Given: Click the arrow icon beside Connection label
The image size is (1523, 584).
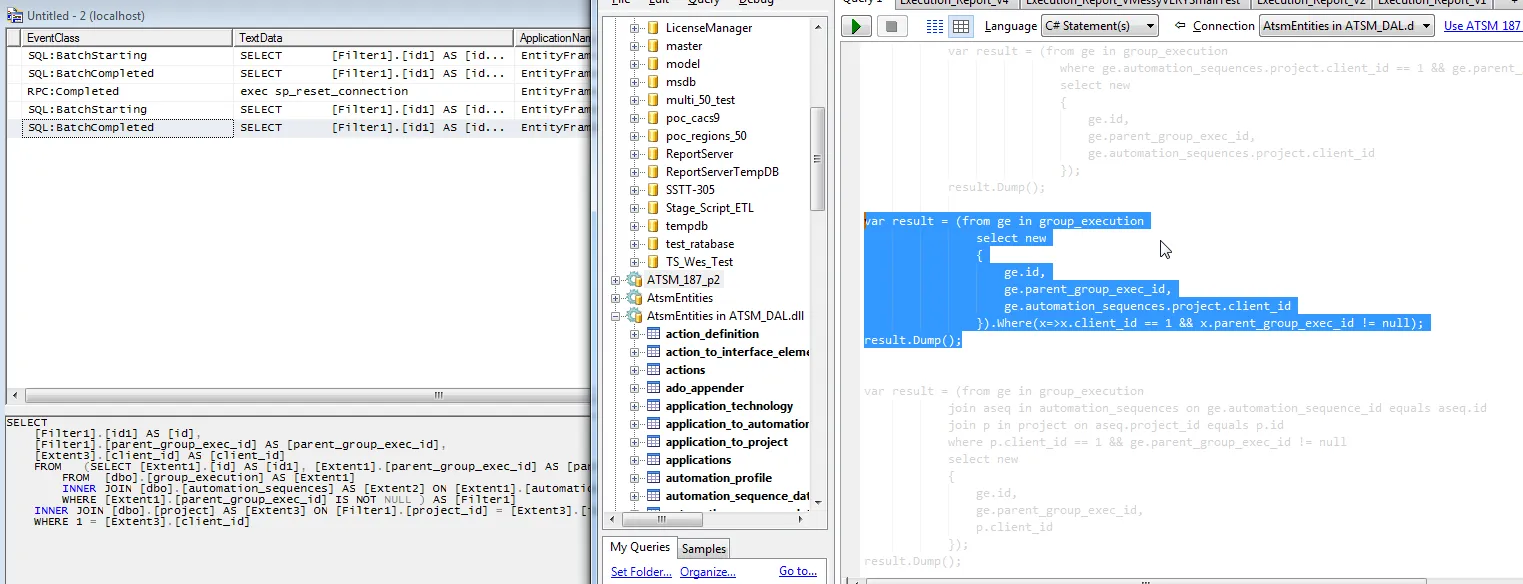Looking at the screenshot, I should tap(1181, 26).
